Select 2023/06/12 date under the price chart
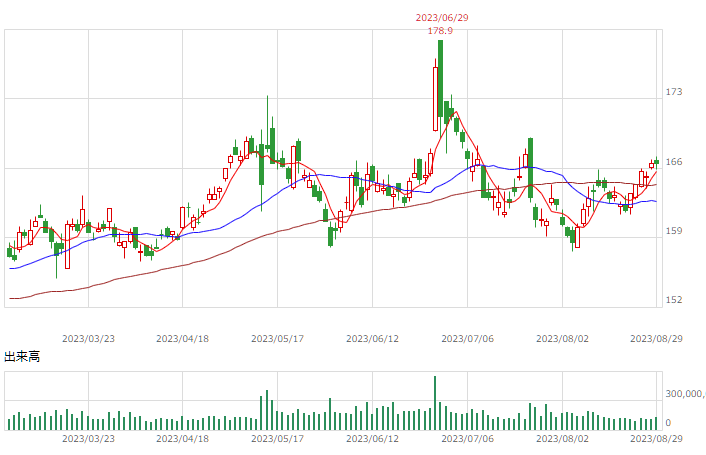 point(372,338)
